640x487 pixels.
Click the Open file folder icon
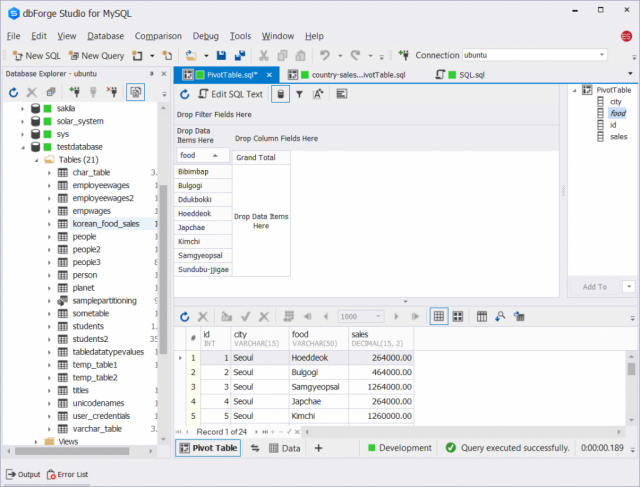click(x=191, y=55)
